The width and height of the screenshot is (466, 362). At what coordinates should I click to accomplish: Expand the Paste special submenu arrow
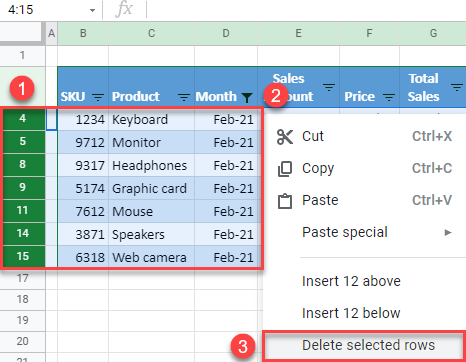pos(448,232)
